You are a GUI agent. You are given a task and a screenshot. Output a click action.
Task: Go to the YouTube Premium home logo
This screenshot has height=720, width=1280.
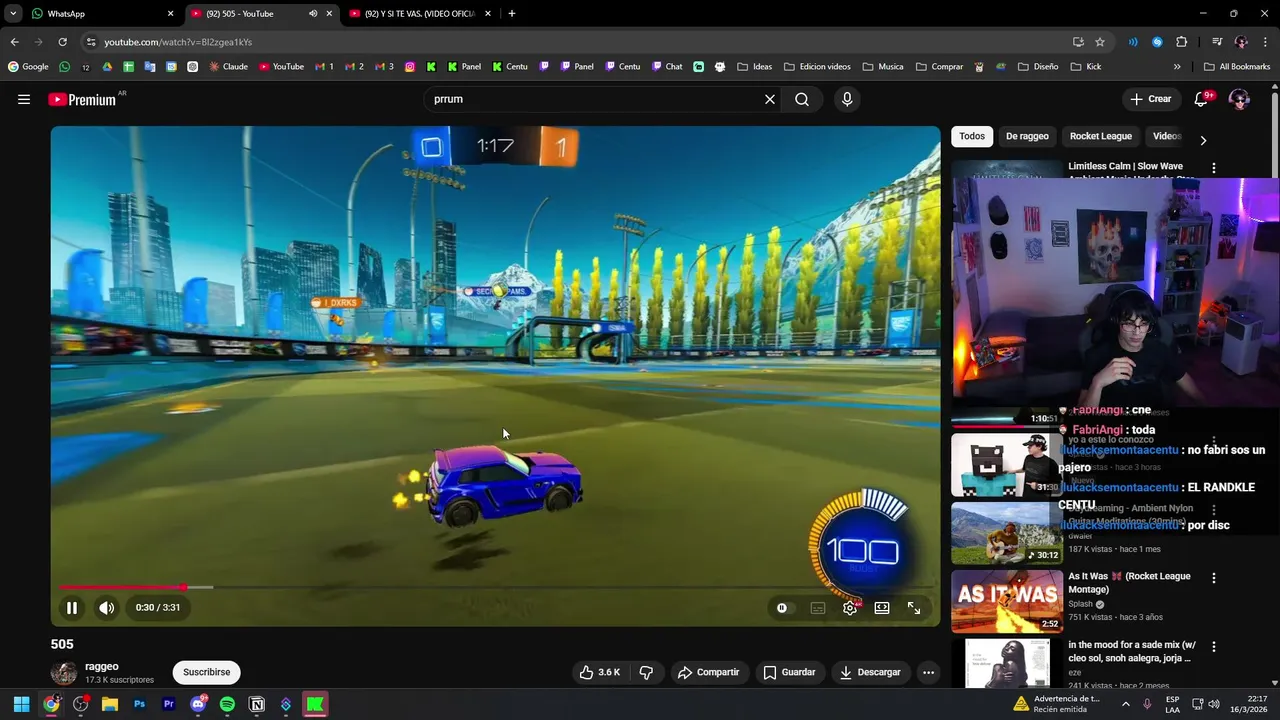82,99
